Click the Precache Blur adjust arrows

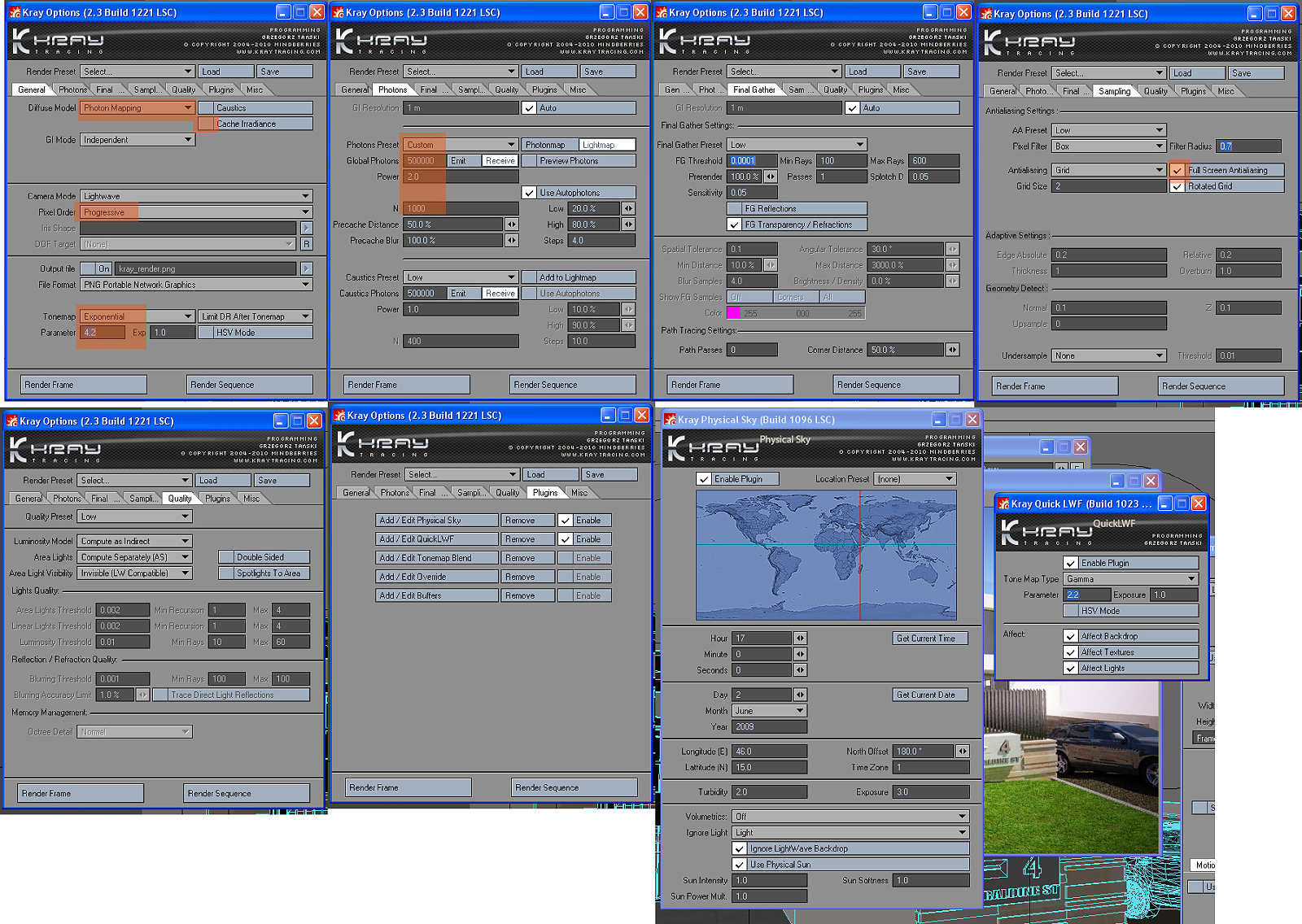click(x=512, y=241)
